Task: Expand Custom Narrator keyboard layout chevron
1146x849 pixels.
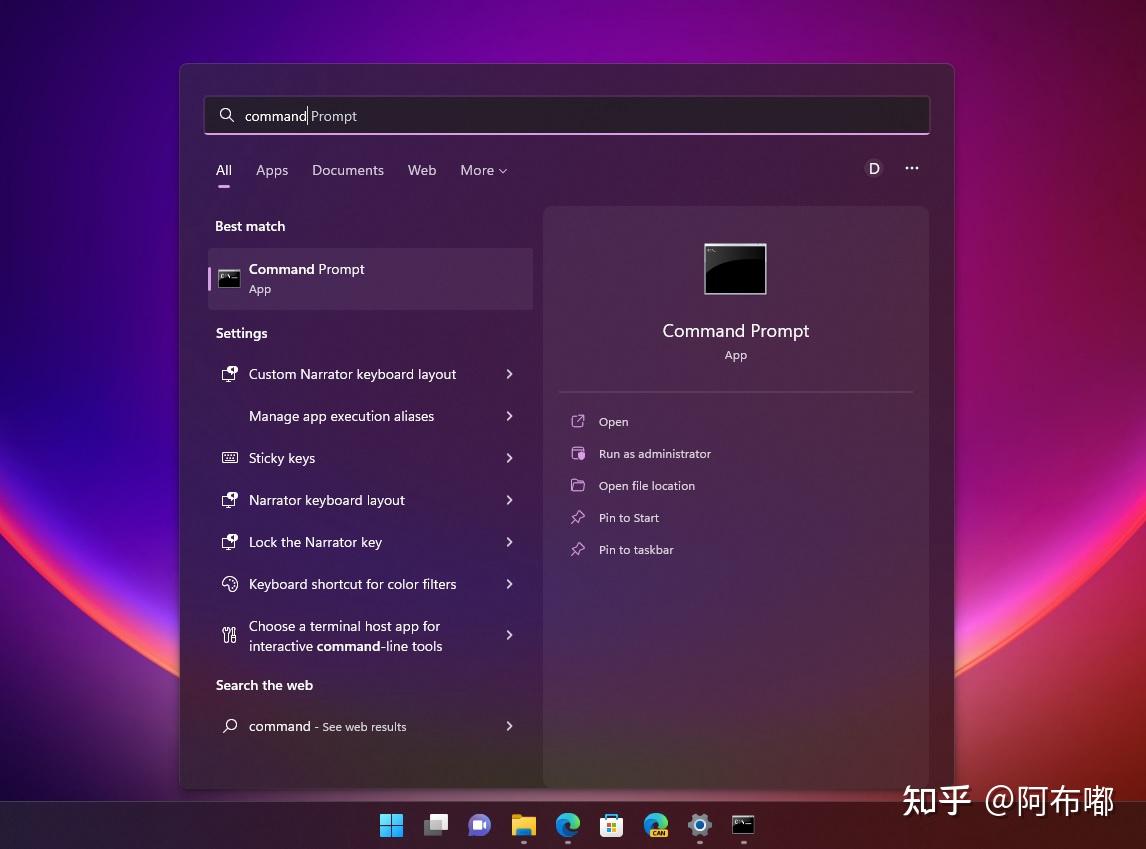Action: point(509,374)
